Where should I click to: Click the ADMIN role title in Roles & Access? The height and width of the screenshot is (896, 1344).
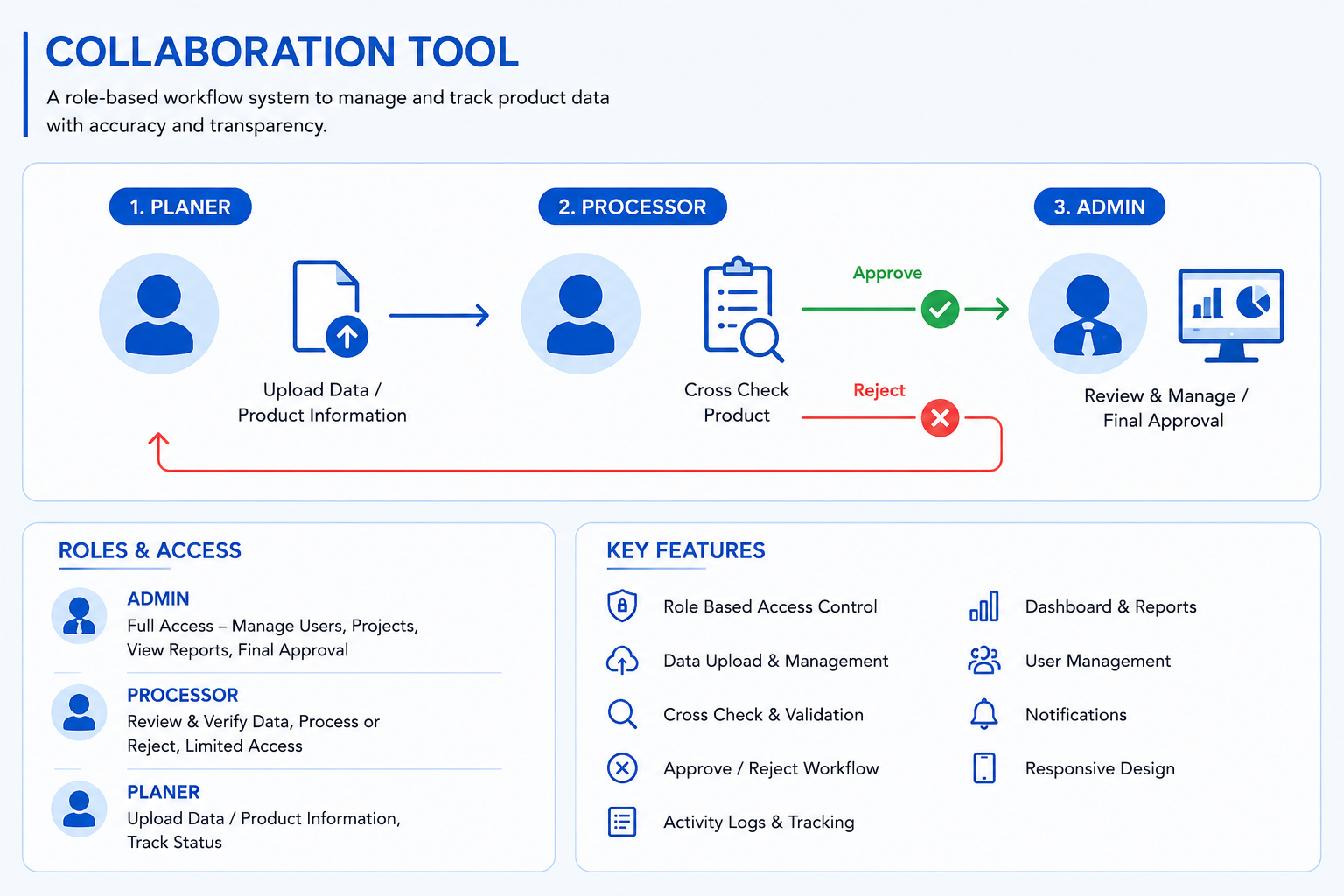(158, 598)
